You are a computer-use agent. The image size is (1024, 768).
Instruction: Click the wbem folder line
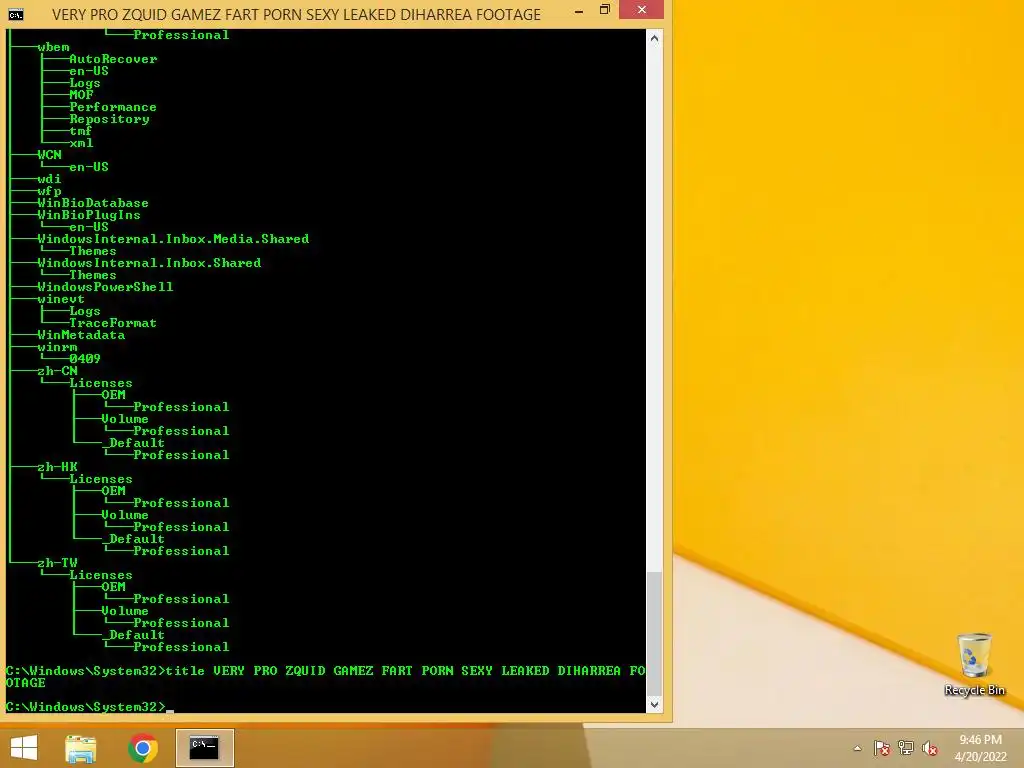coord(53,47)
